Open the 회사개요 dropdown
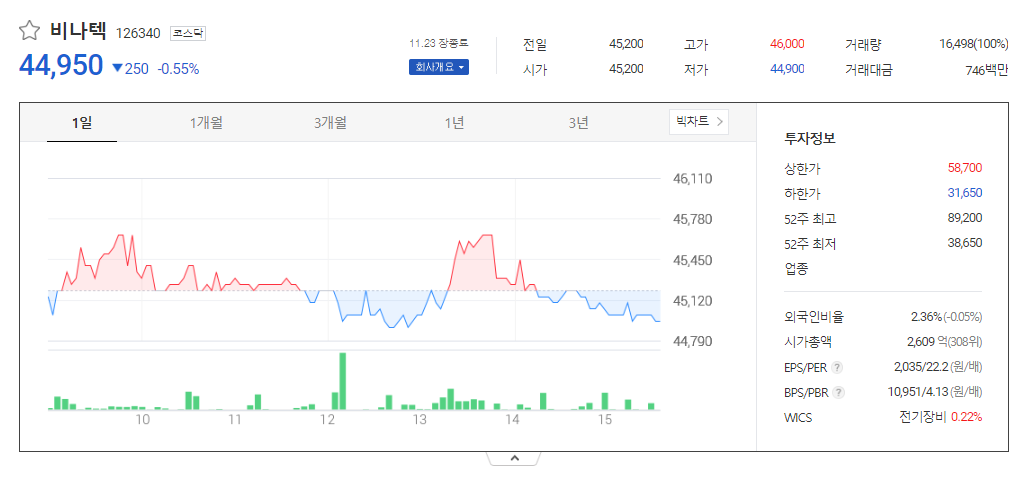 pyautogui.click(x=439, y=67)
